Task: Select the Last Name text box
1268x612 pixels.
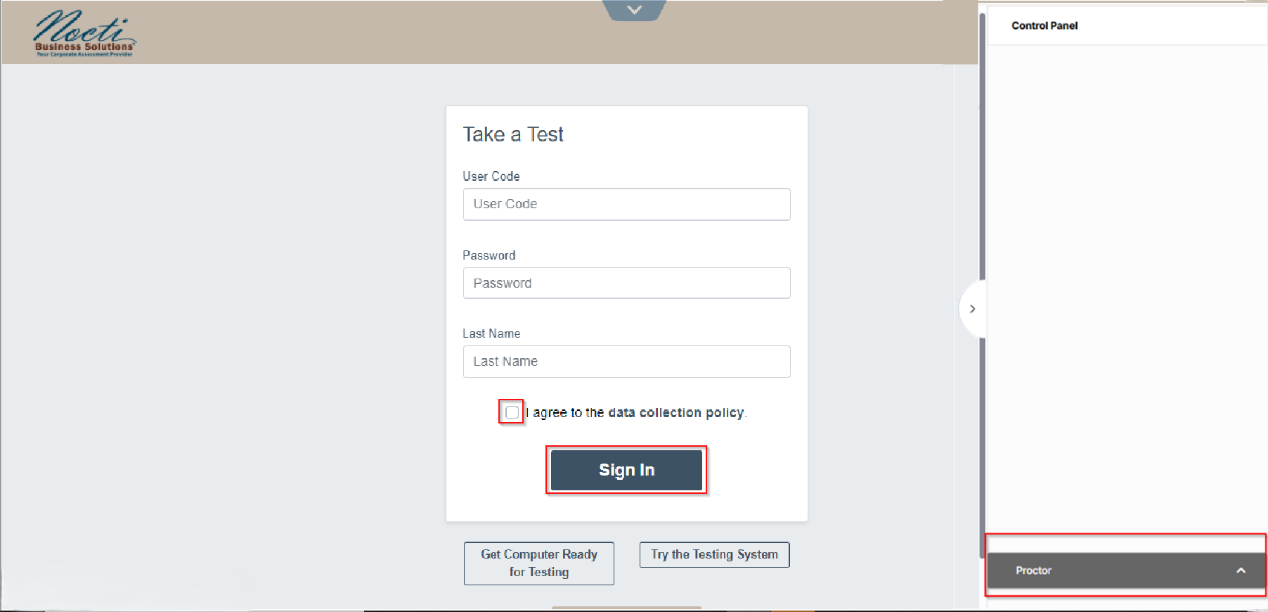Action: tap(626, 361)
